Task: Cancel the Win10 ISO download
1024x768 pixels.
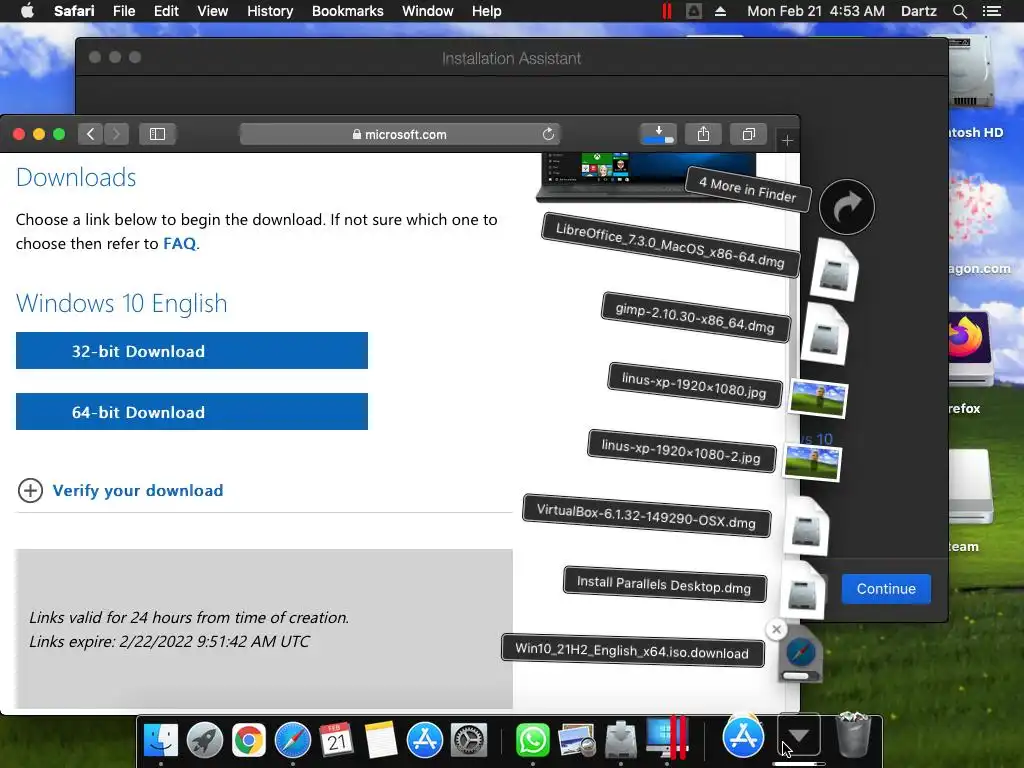Action: pos(776,630)
